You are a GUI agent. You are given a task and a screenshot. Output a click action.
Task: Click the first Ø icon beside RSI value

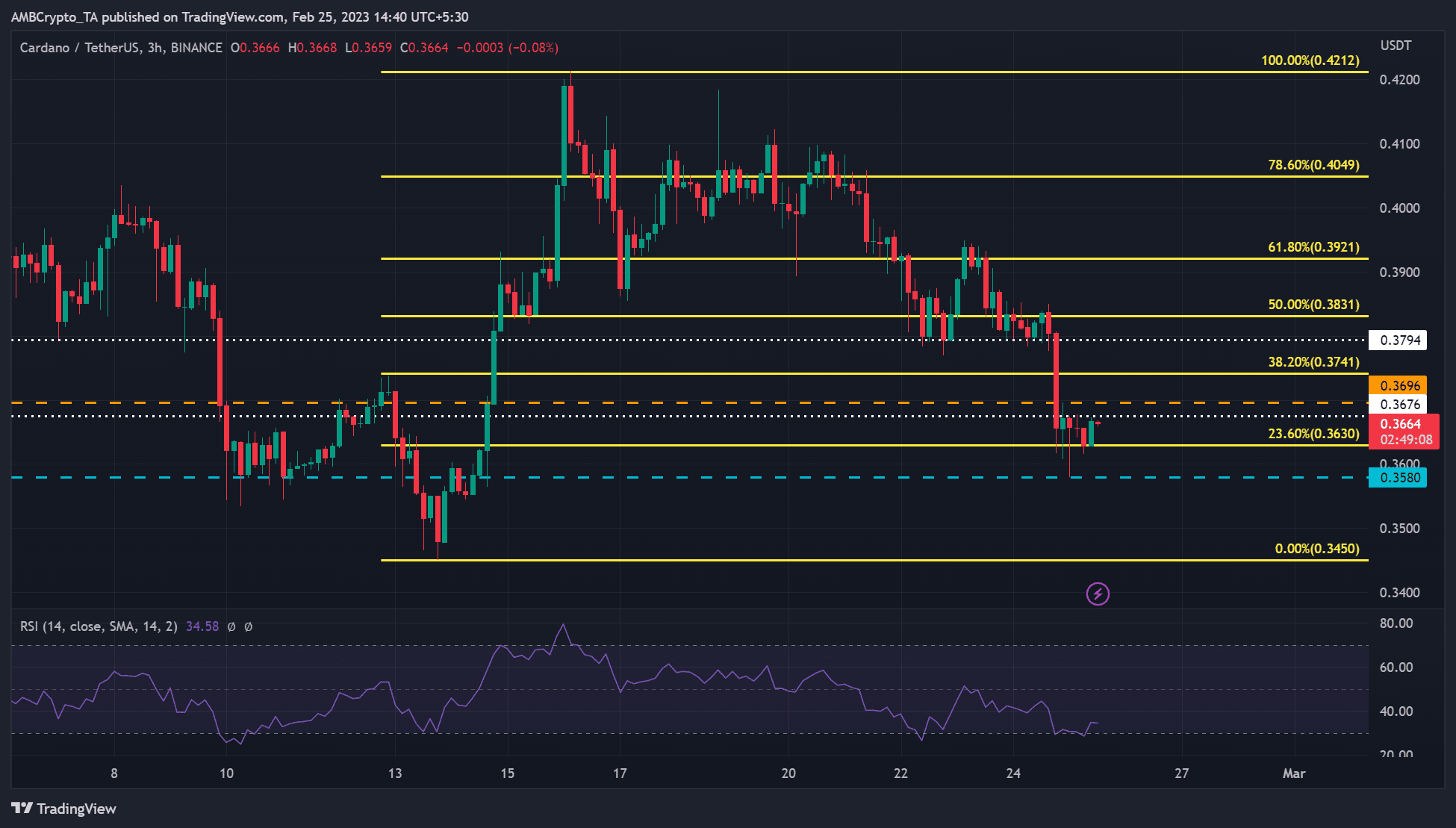pos(231,626)
